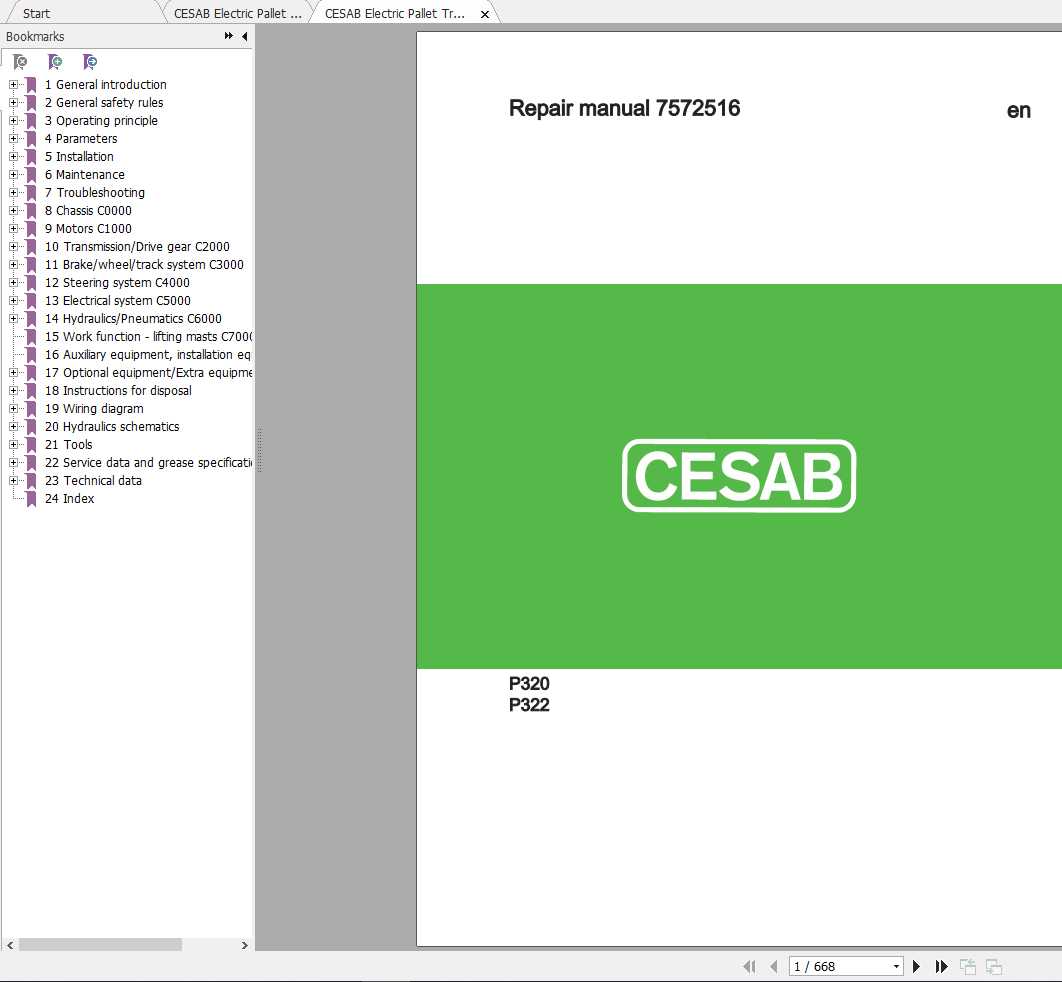Expand all bookmarks with double-arrow icon
The height and width of the screenshot is (982, 1062).
229,36
